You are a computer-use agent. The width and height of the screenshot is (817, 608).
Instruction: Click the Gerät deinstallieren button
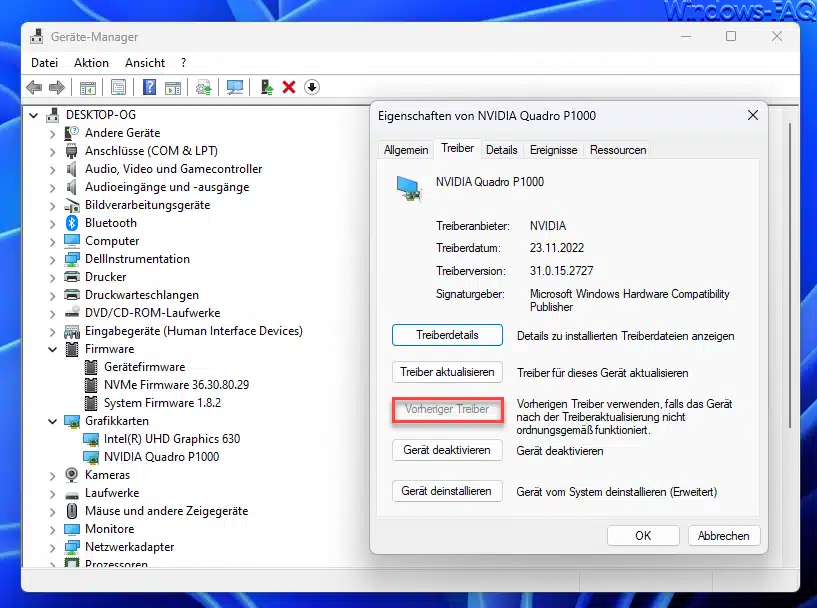pyautogui.click(x=447, y=491)
